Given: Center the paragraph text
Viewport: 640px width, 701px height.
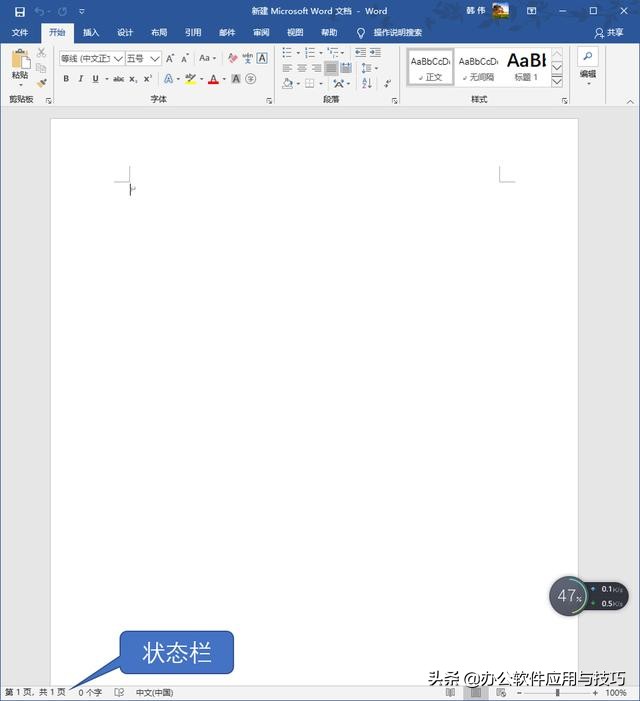Looking at the screenshot, I should [302, 68].
